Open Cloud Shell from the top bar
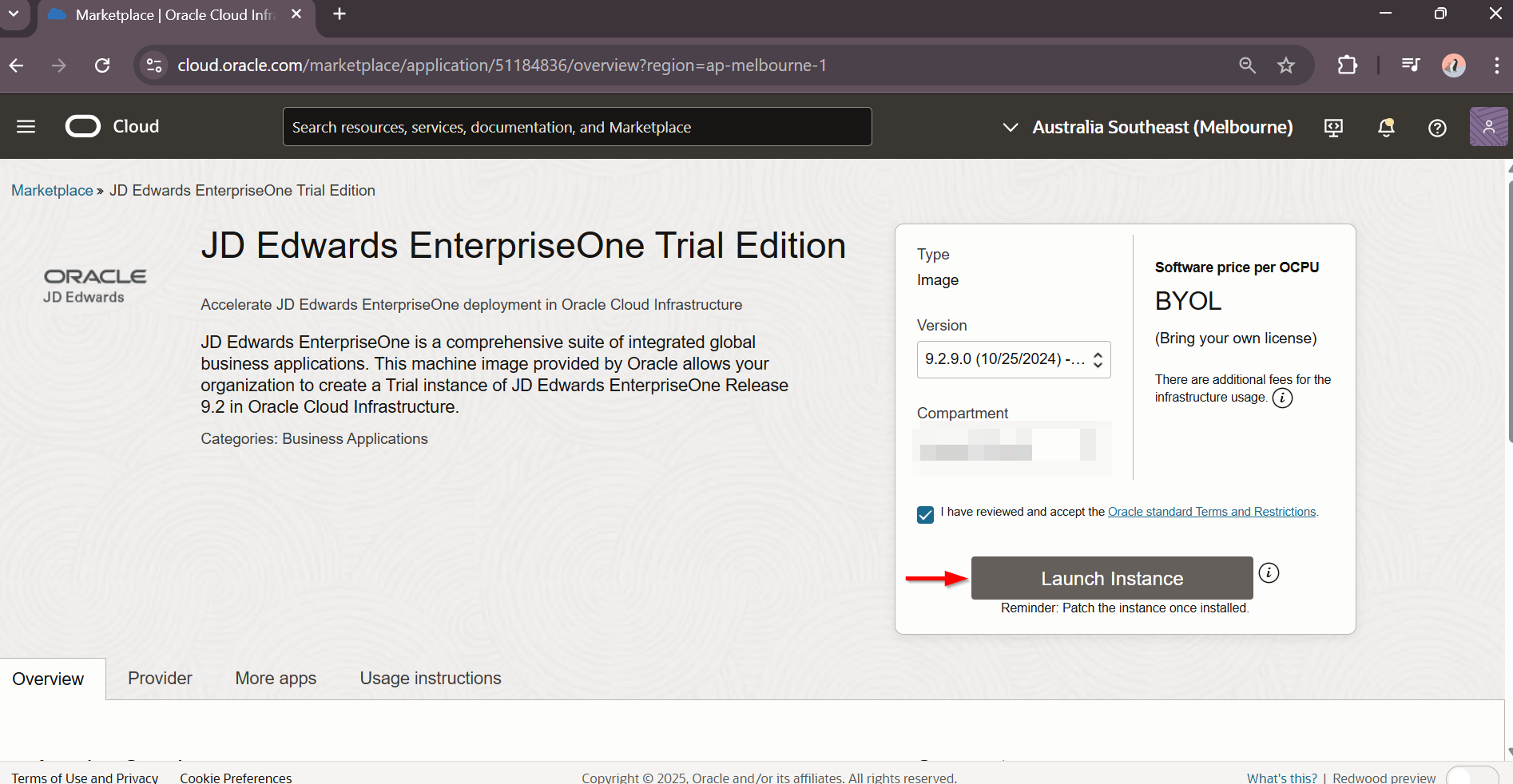1513x784 pixels. pos(1333,127)
